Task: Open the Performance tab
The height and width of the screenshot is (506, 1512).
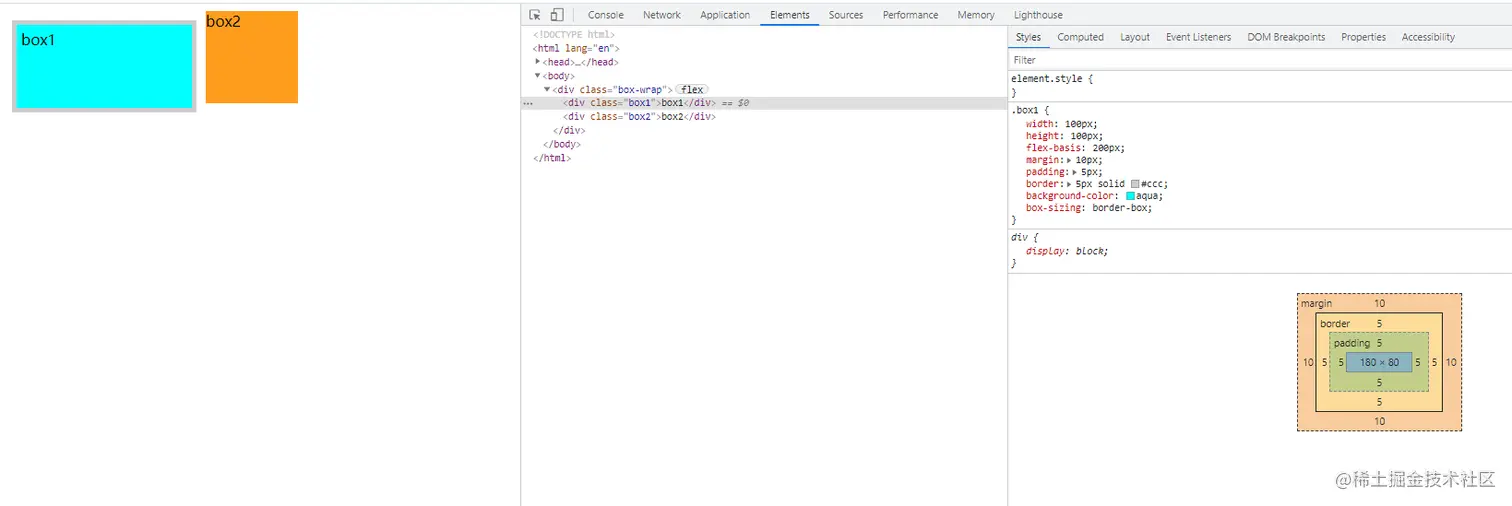Action: point(910,15)
